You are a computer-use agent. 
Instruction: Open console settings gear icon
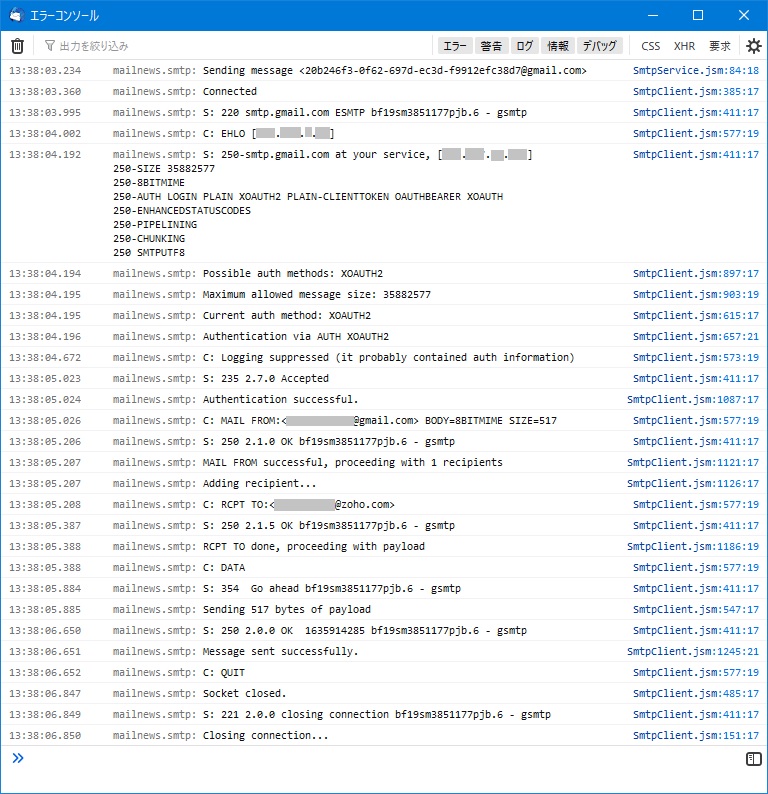point(754,46)
